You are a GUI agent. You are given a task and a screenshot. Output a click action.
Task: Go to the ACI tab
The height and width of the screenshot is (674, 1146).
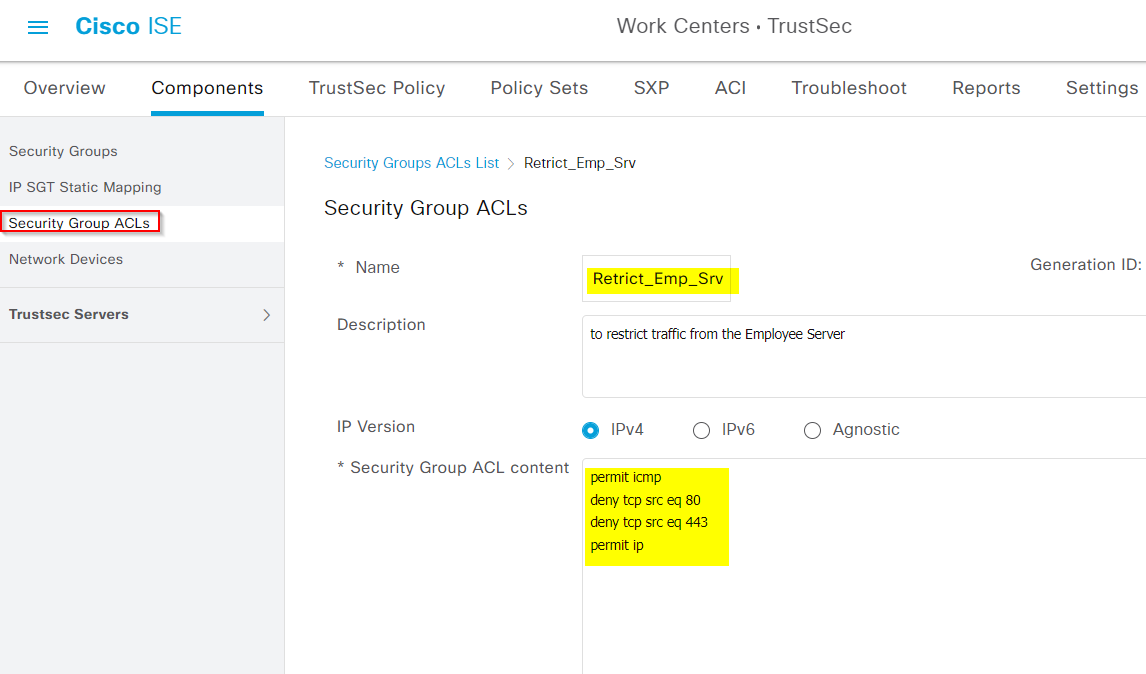pos(730,88)
